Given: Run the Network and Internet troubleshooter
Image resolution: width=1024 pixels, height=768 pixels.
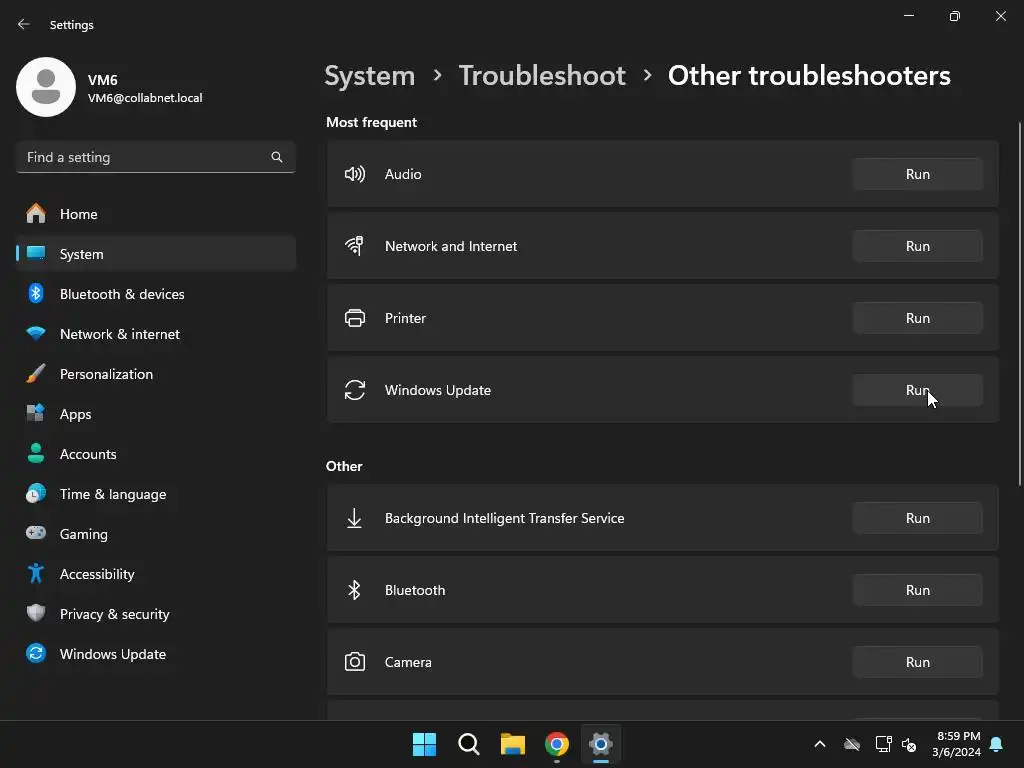Looking at the screenshot, I should click(918, 246).
